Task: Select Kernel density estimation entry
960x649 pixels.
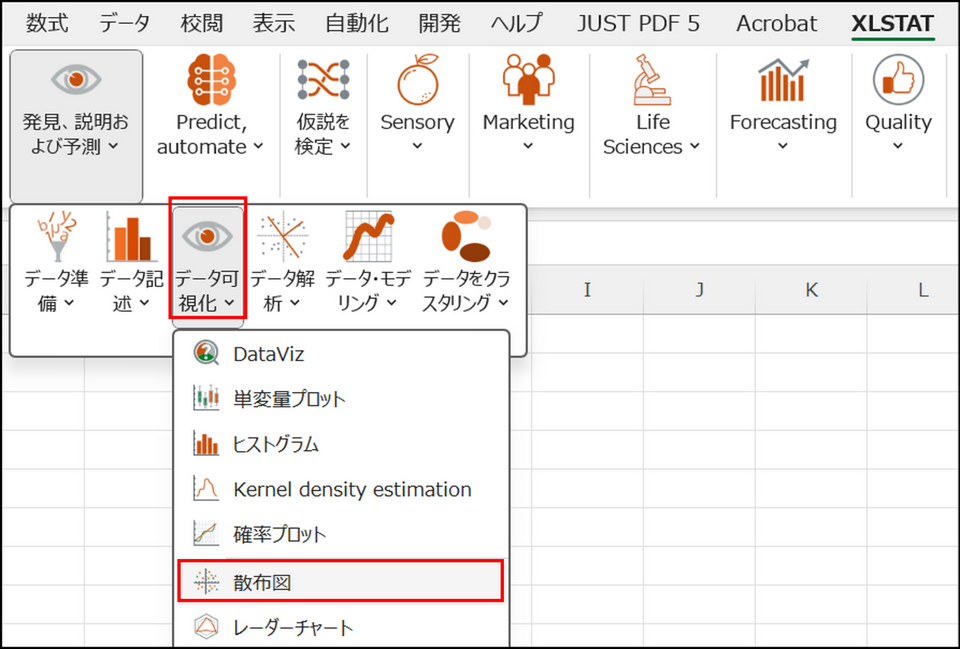Action: coord(341,490)
